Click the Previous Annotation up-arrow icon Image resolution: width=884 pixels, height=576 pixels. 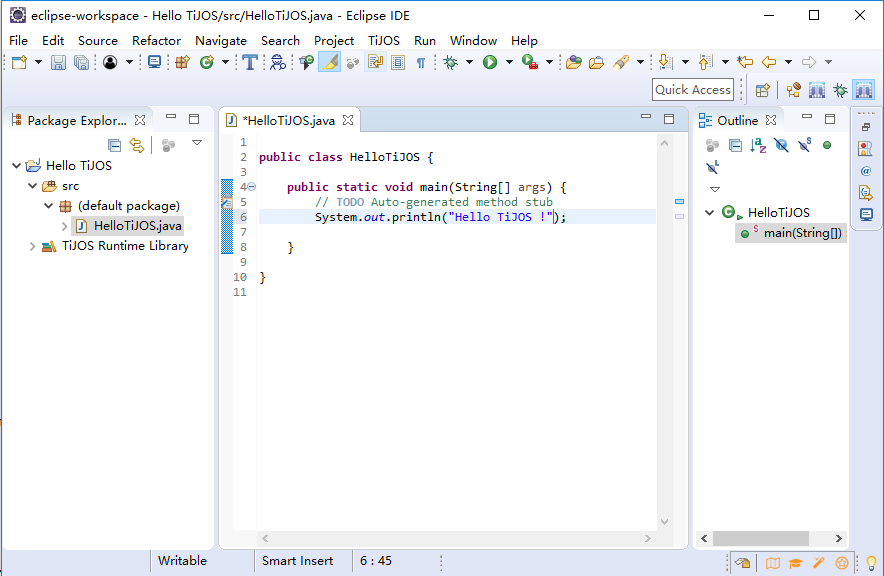tap(705, 62)
